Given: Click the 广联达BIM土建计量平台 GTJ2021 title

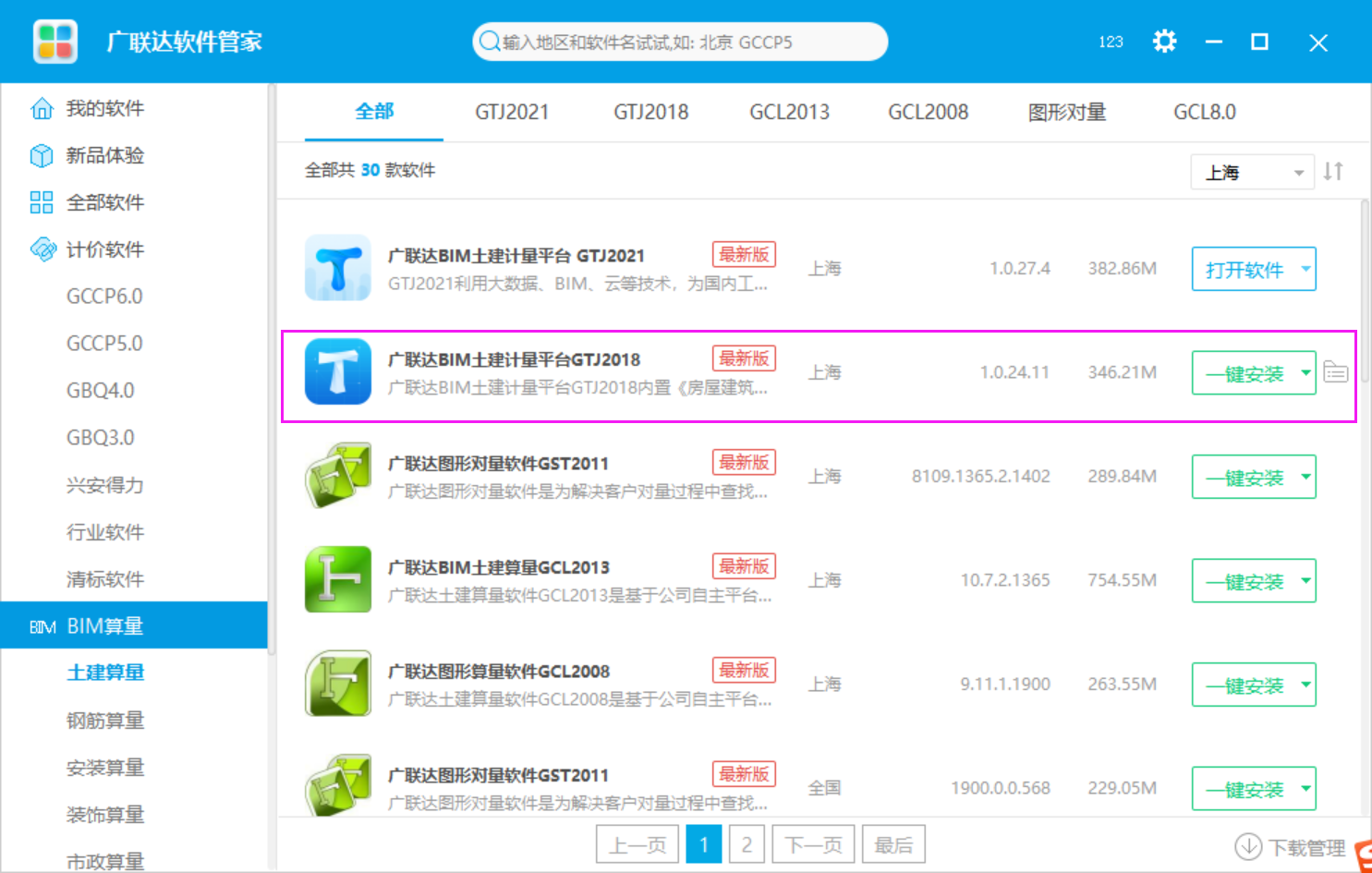Looking at the screenshot, I should pyautogui.click(x=516, y=256).
